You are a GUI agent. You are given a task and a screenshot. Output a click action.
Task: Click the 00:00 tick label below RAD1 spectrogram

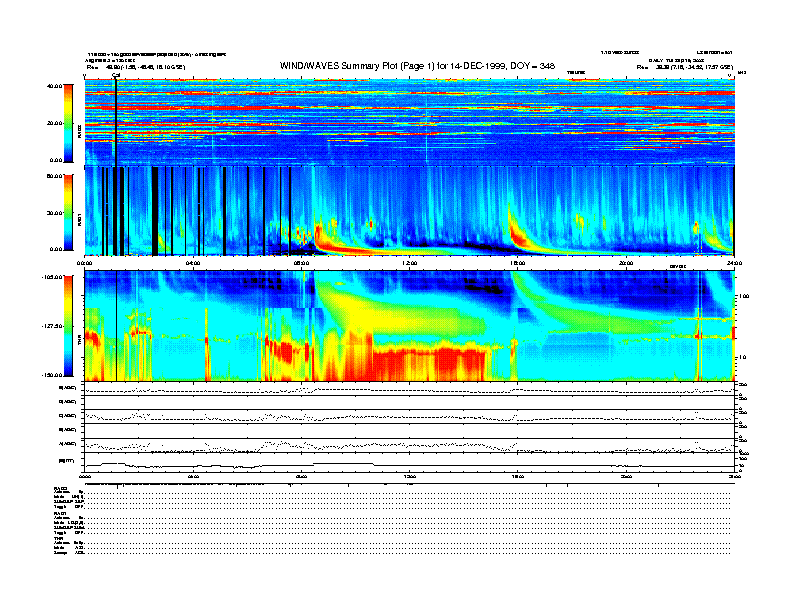(x=84, y=263)
